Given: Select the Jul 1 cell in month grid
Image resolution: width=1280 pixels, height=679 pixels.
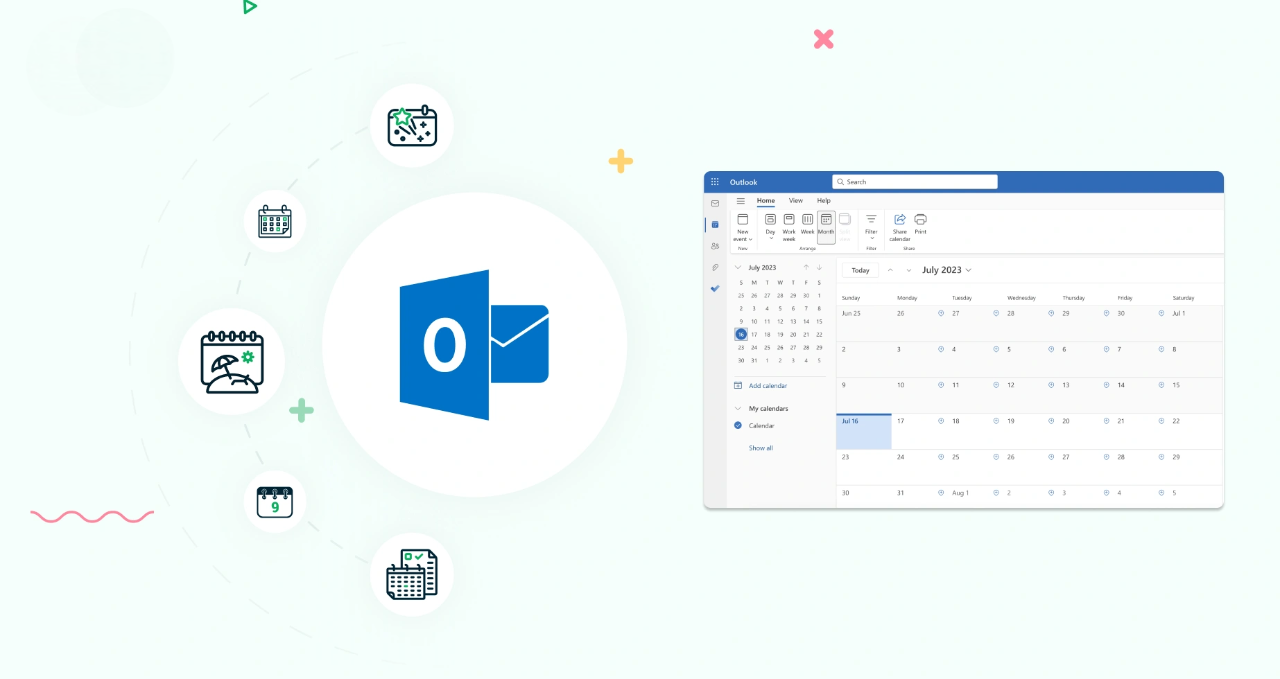Looking at the screenshot, I should (x=1195, y=324).
